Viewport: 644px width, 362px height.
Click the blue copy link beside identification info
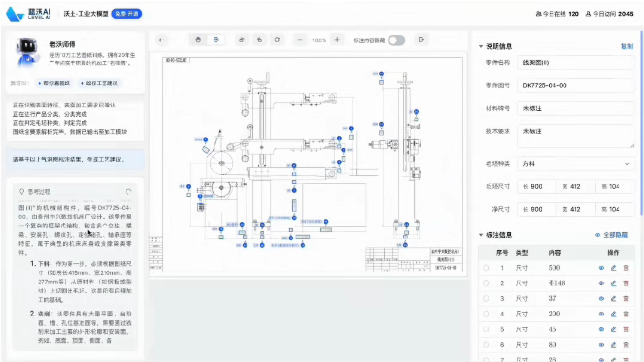[627, 46]
